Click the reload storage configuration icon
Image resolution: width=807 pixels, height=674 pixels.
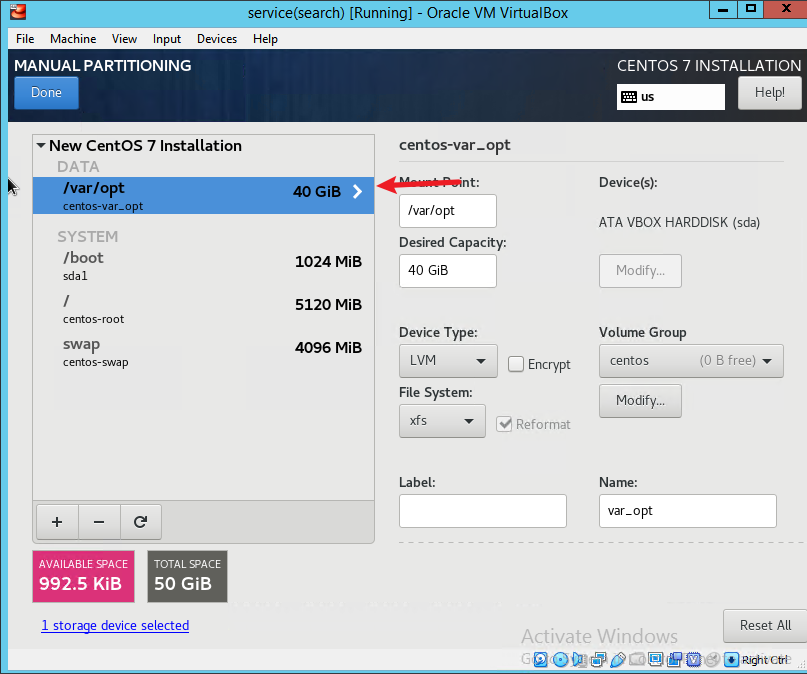click(141, 522)
